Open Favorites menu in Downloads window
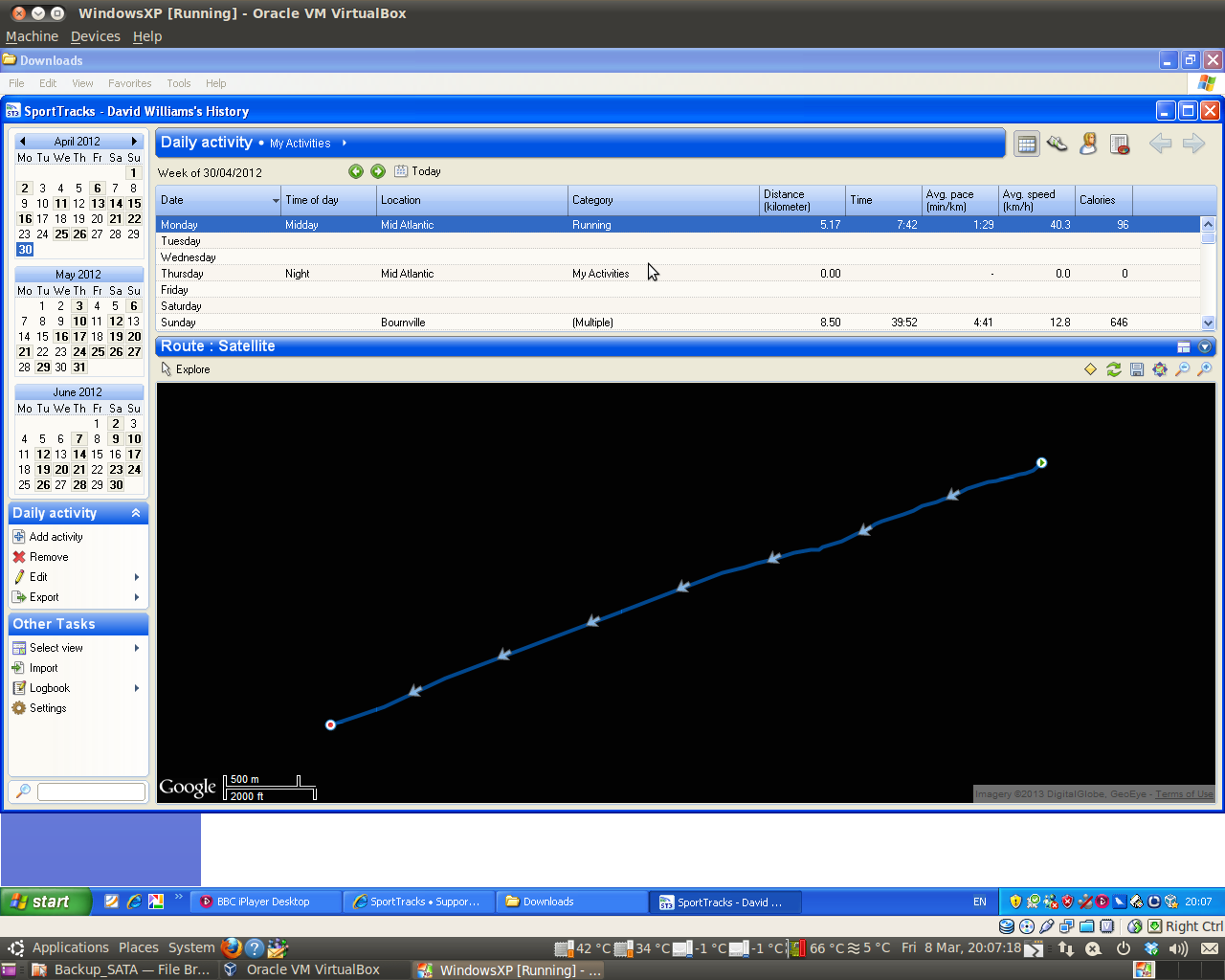The image size is (1225, 980). pyautogui.click(x=129, y=83)
